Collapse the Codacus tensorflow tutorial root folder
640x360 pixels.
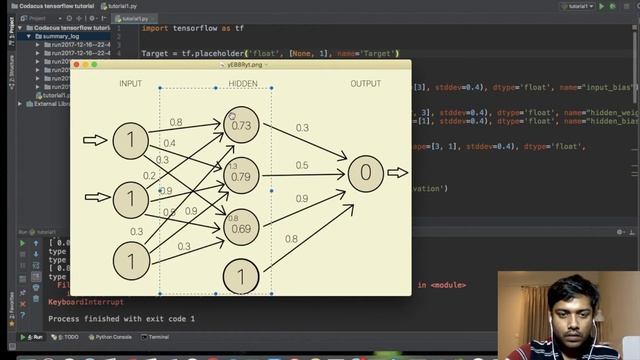(x=20, y=28)
